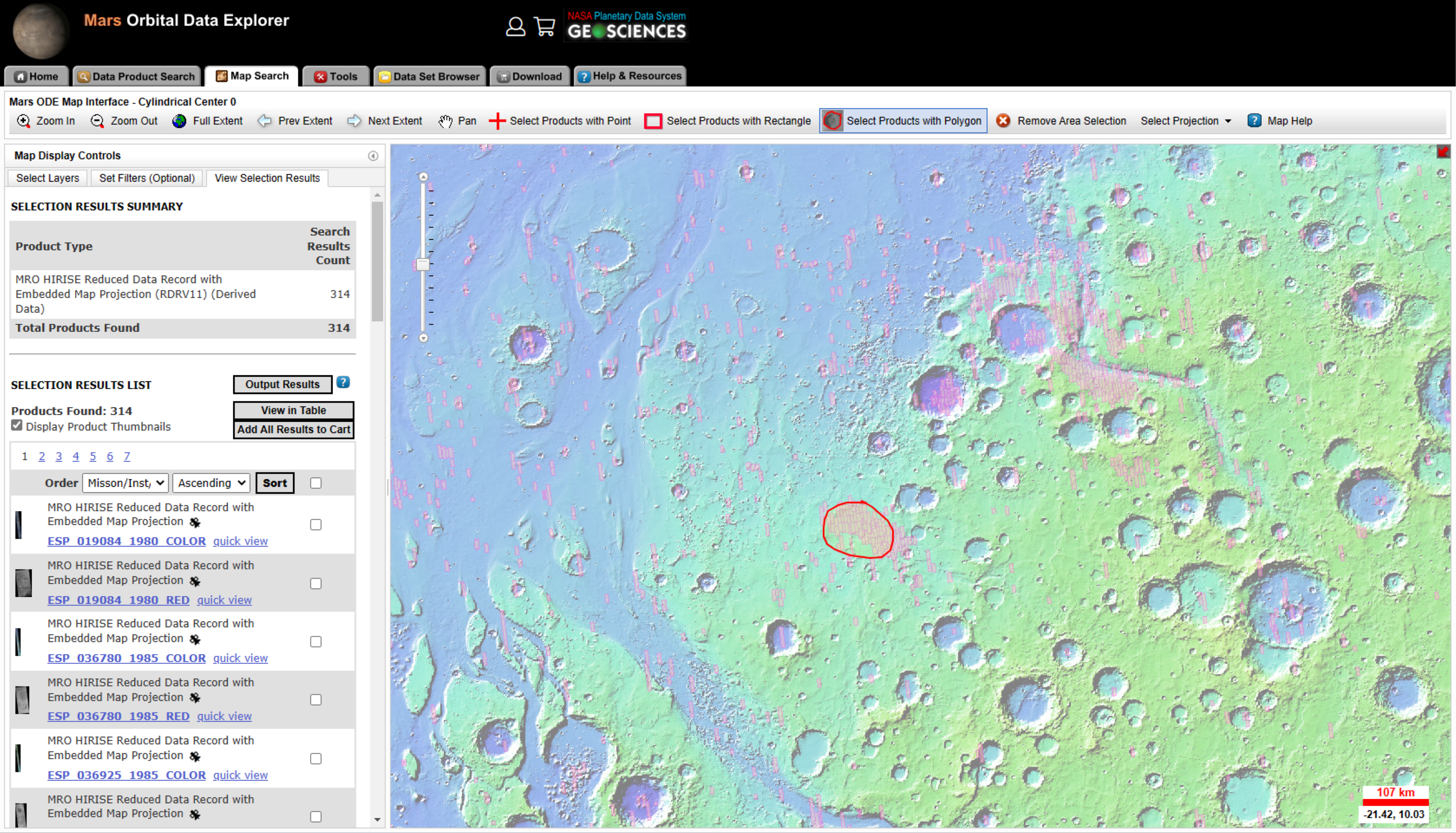Click the Output Results button
The height and width of the screenshot is (833, 1456).
tap(282, 384)
